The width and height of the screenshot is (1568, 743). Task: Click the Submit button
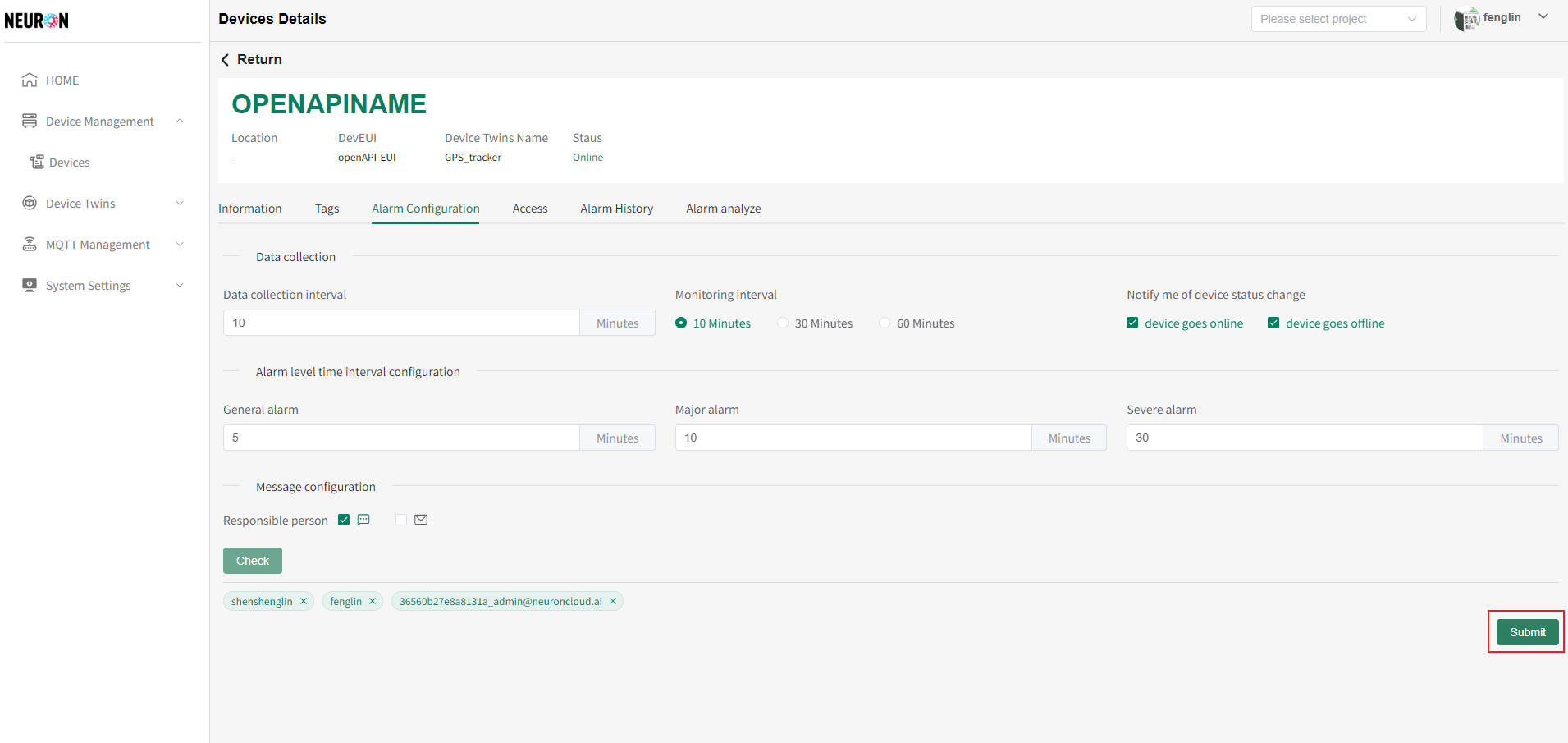1527,632
